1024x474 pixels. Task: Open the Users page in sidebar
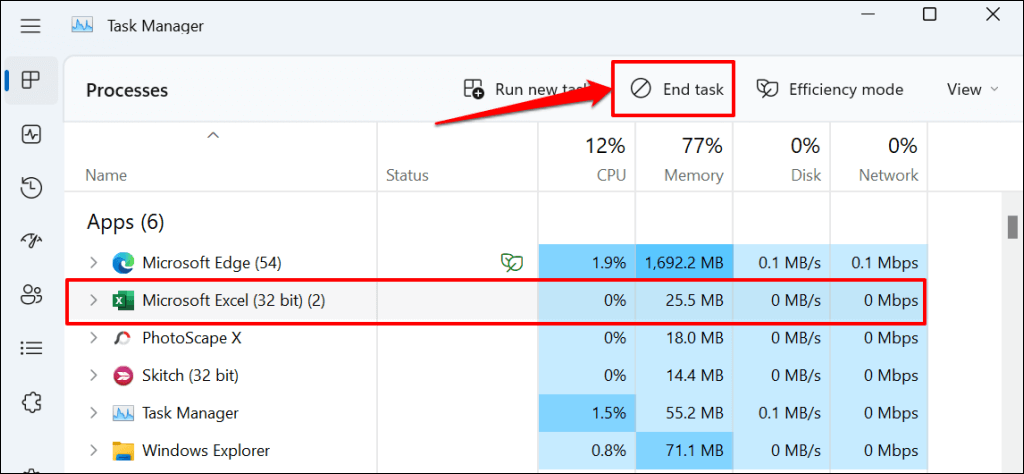click(31, 295)
